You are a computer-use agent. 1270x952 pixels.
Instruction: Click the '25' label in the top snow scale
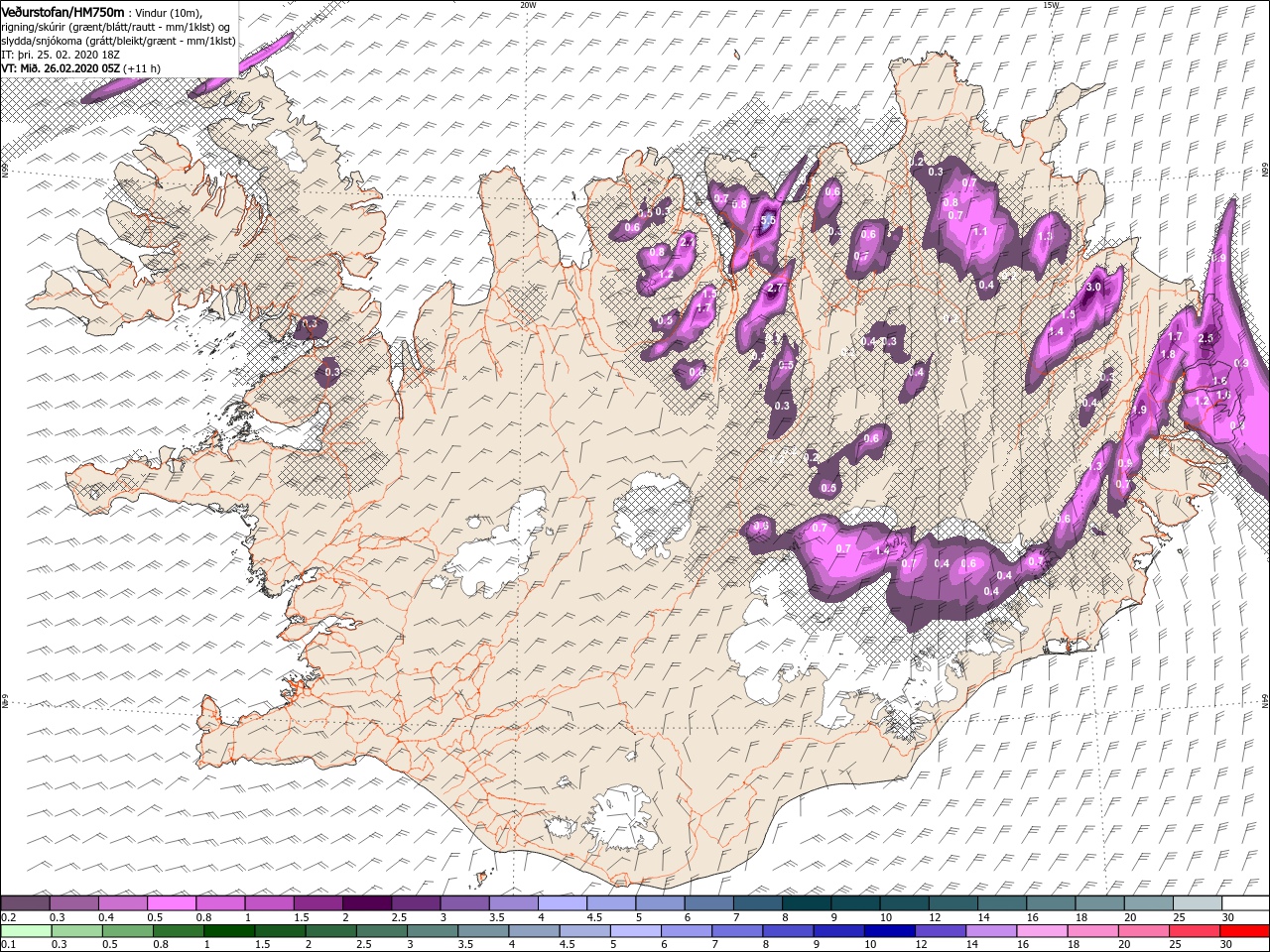(x=1178, y=917)
